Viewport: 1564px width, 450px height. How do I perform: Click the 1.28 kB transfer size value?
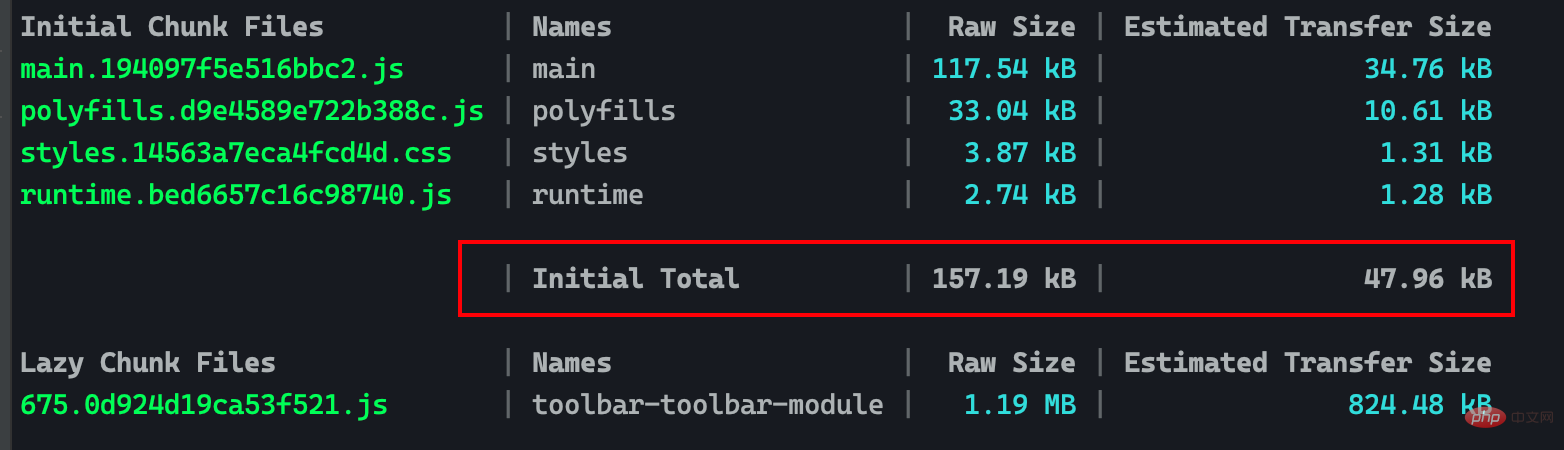point(1436,195)
